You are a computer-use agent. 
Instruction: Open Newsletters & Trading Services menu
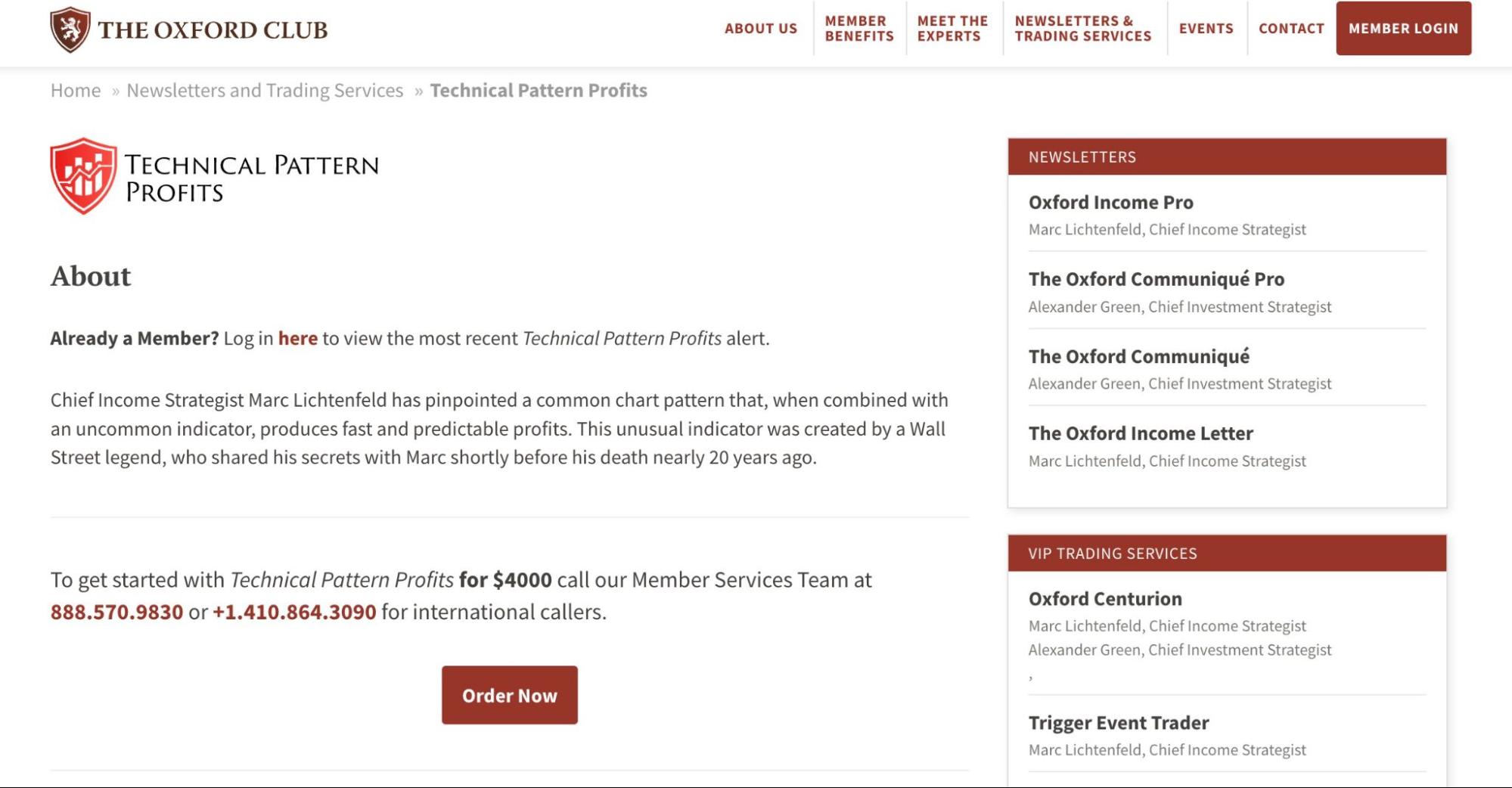[x=1083, y=29]
